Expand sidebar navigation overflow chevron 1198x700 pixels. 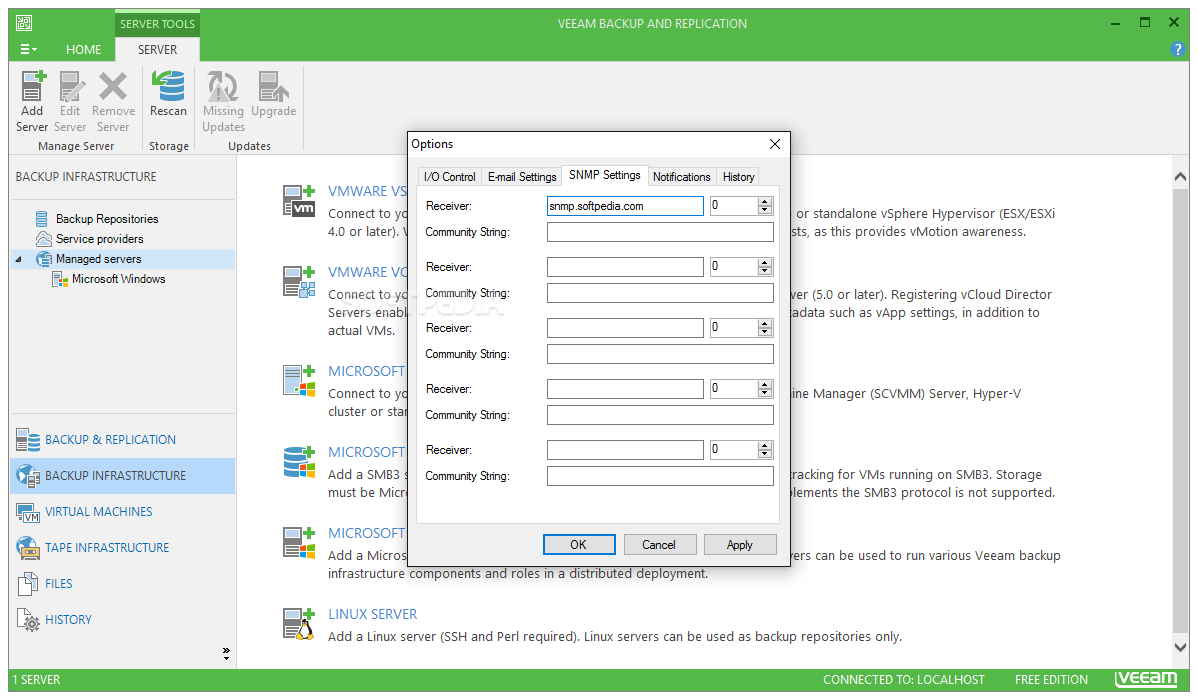pos(226,653)
